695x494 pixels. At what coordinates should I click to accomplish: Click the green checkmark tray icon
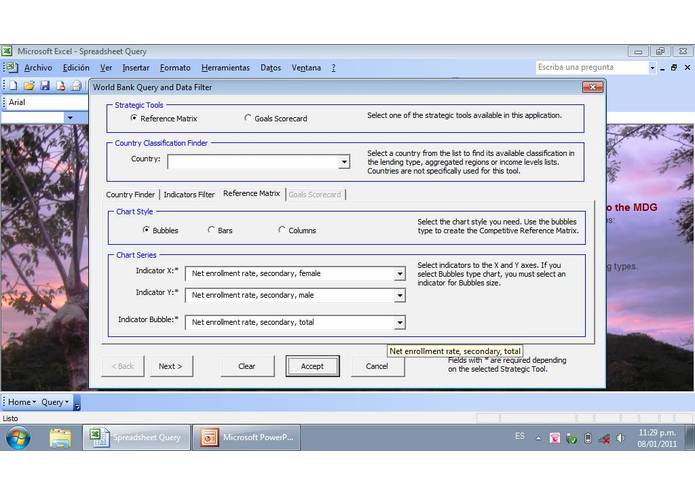click(x=571, y=439)
